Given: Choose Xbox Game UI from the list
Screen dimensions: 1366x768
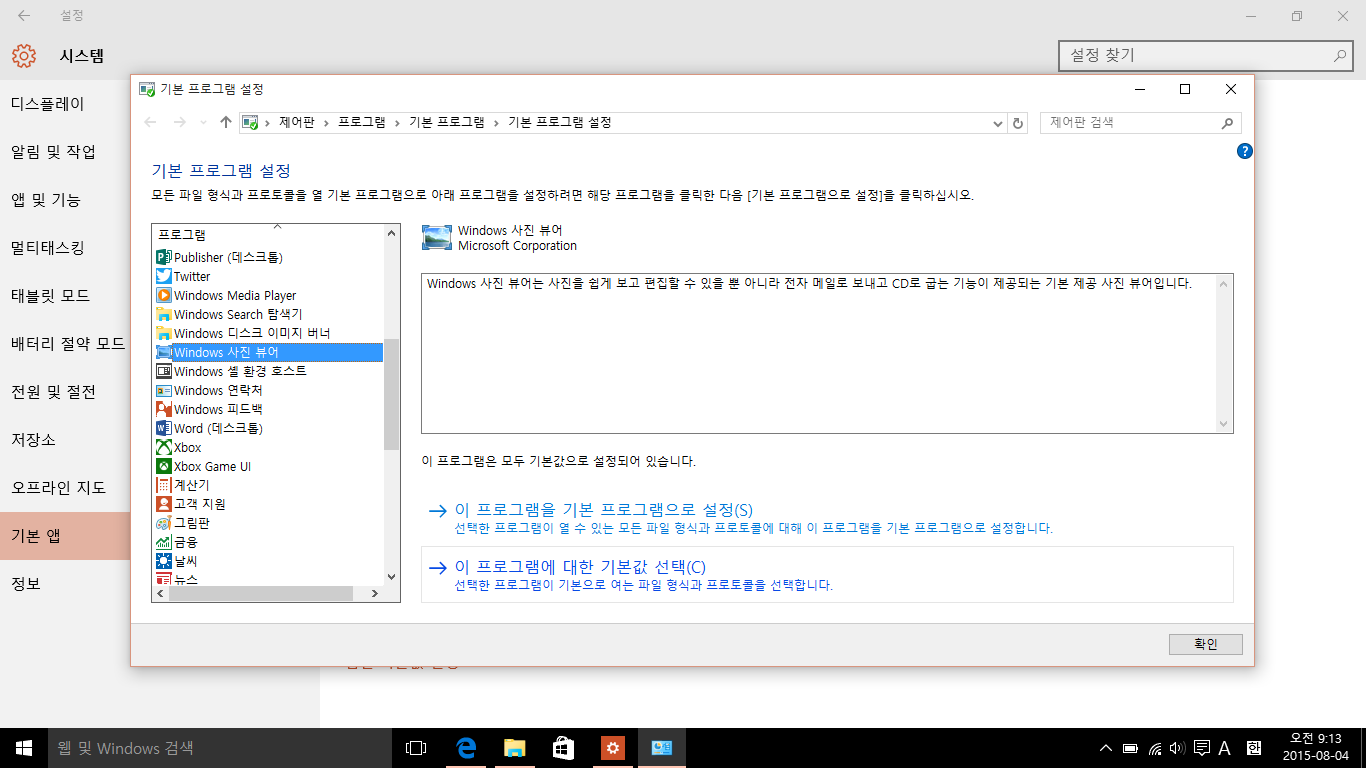Looking at the screenshot, I should pos(212,466).
